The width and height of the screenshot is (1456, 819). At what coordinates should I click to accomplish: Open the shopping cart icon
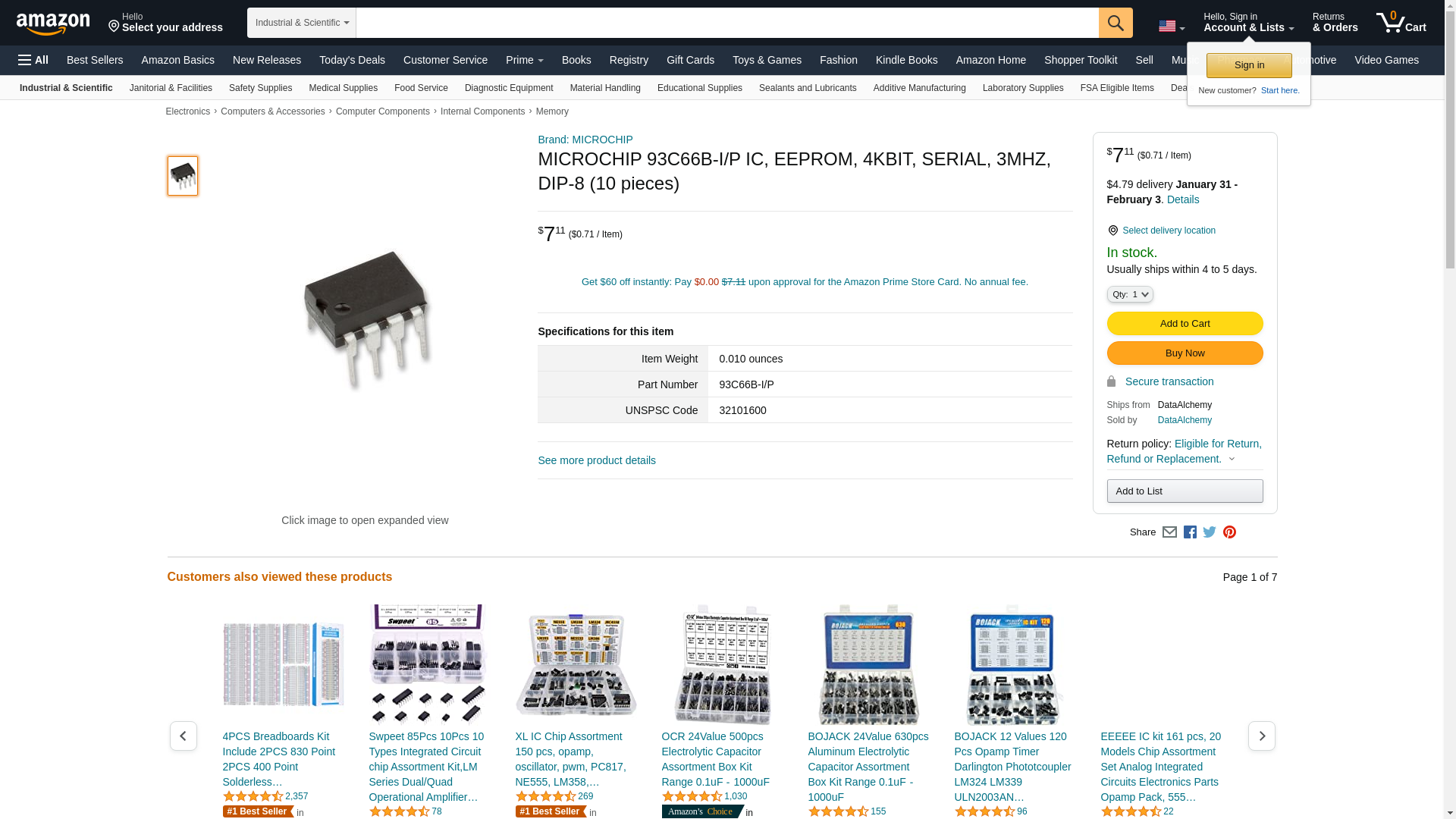[x=1401, y=23]
